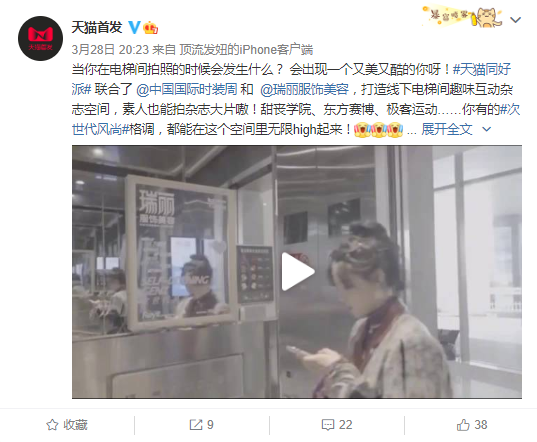
Task: Open the post options chevron menu
Action: (x=515, y=20)
